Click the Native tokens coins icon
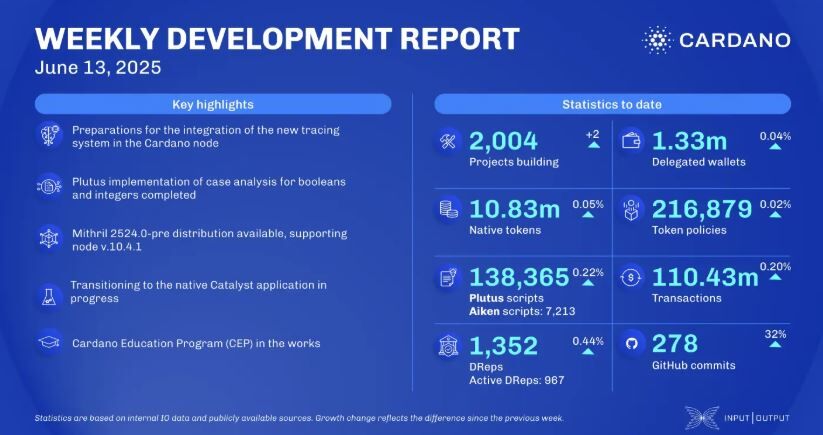This screenshot has width=823, height=435. pyautogui.click(x=448, y=209)
